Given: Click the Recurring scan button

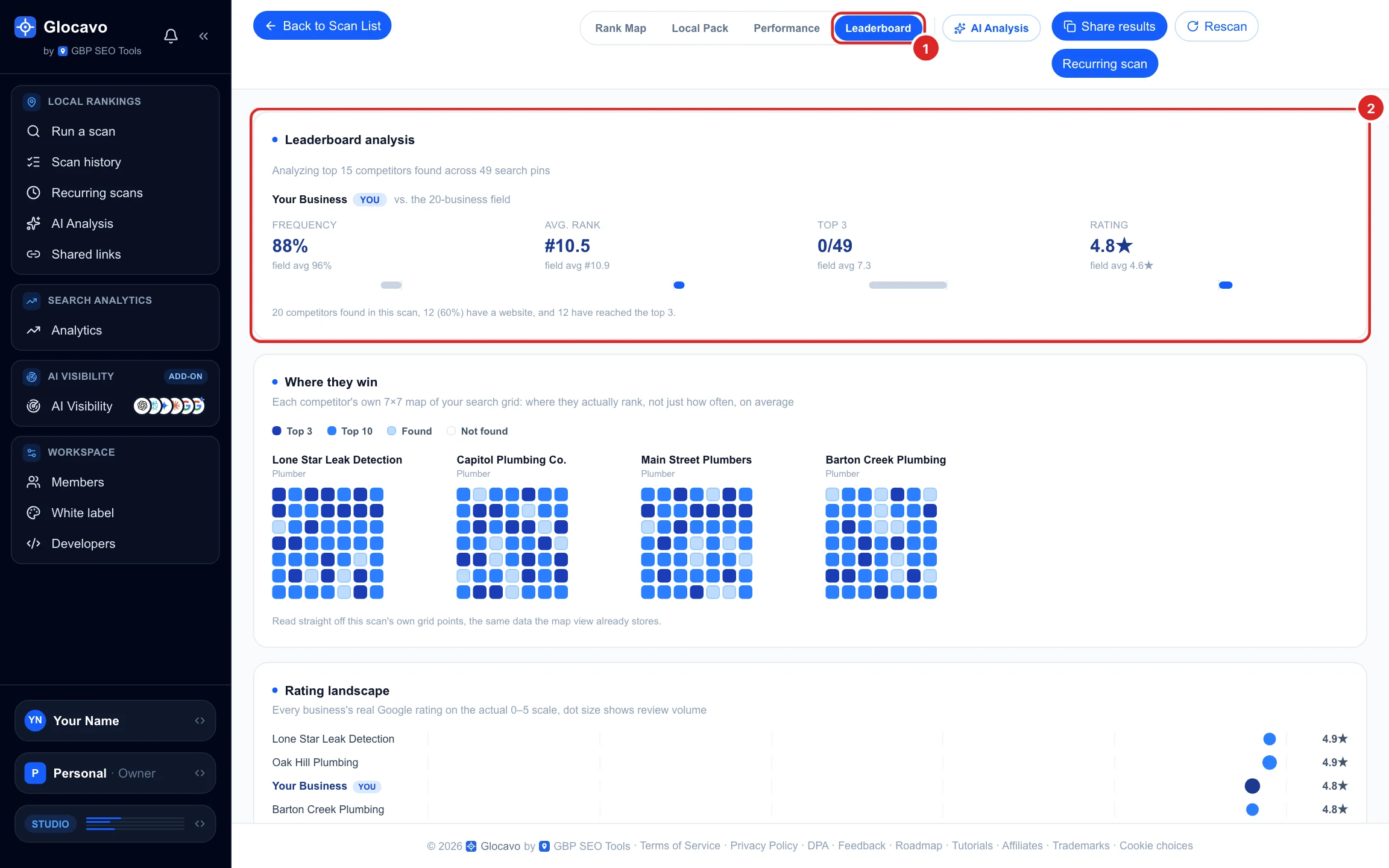Looking at the screenshot, I should [1104, 64].
